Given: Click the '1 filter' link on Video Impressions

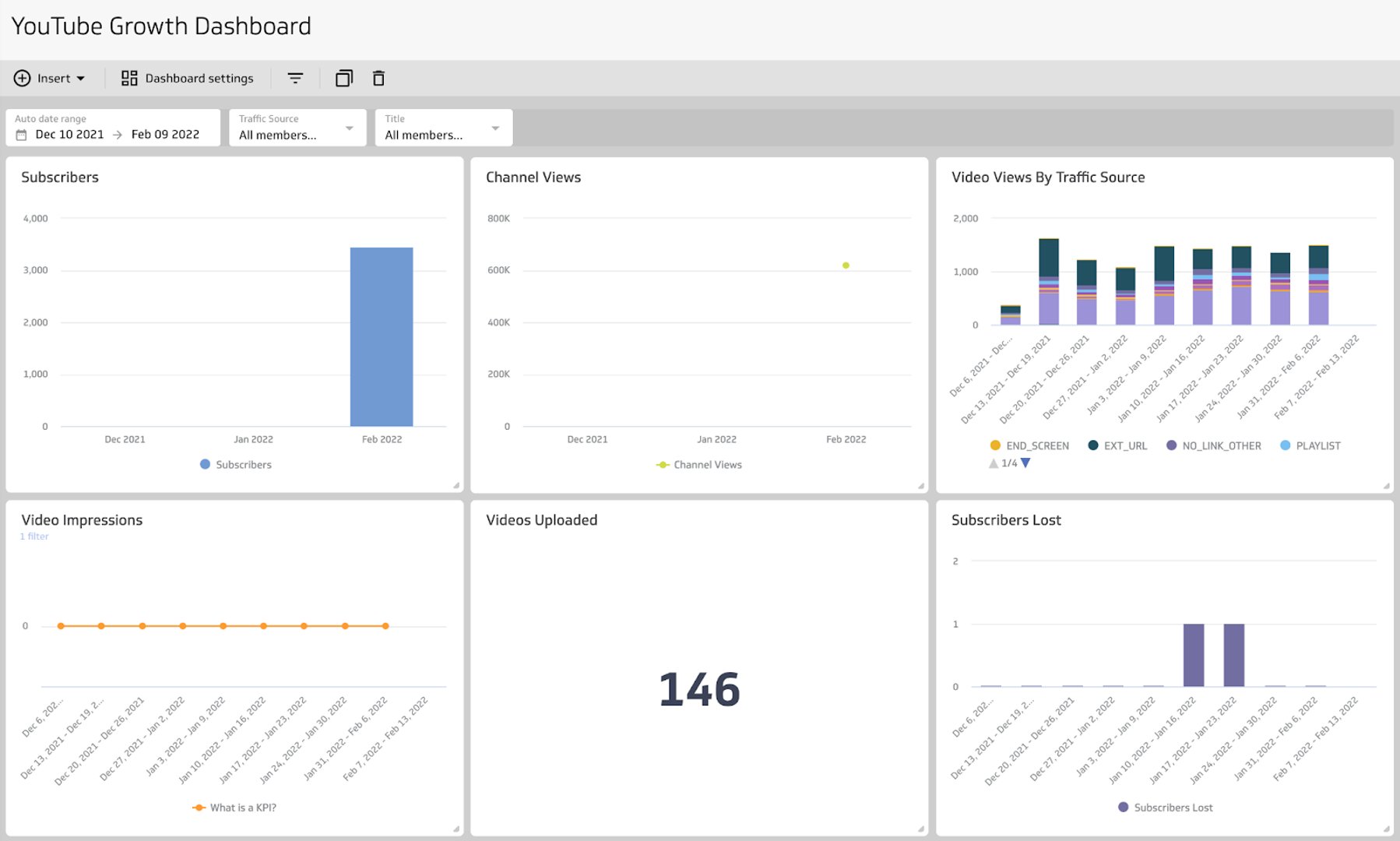Looking at the screenshot, I should click(34, 537).
